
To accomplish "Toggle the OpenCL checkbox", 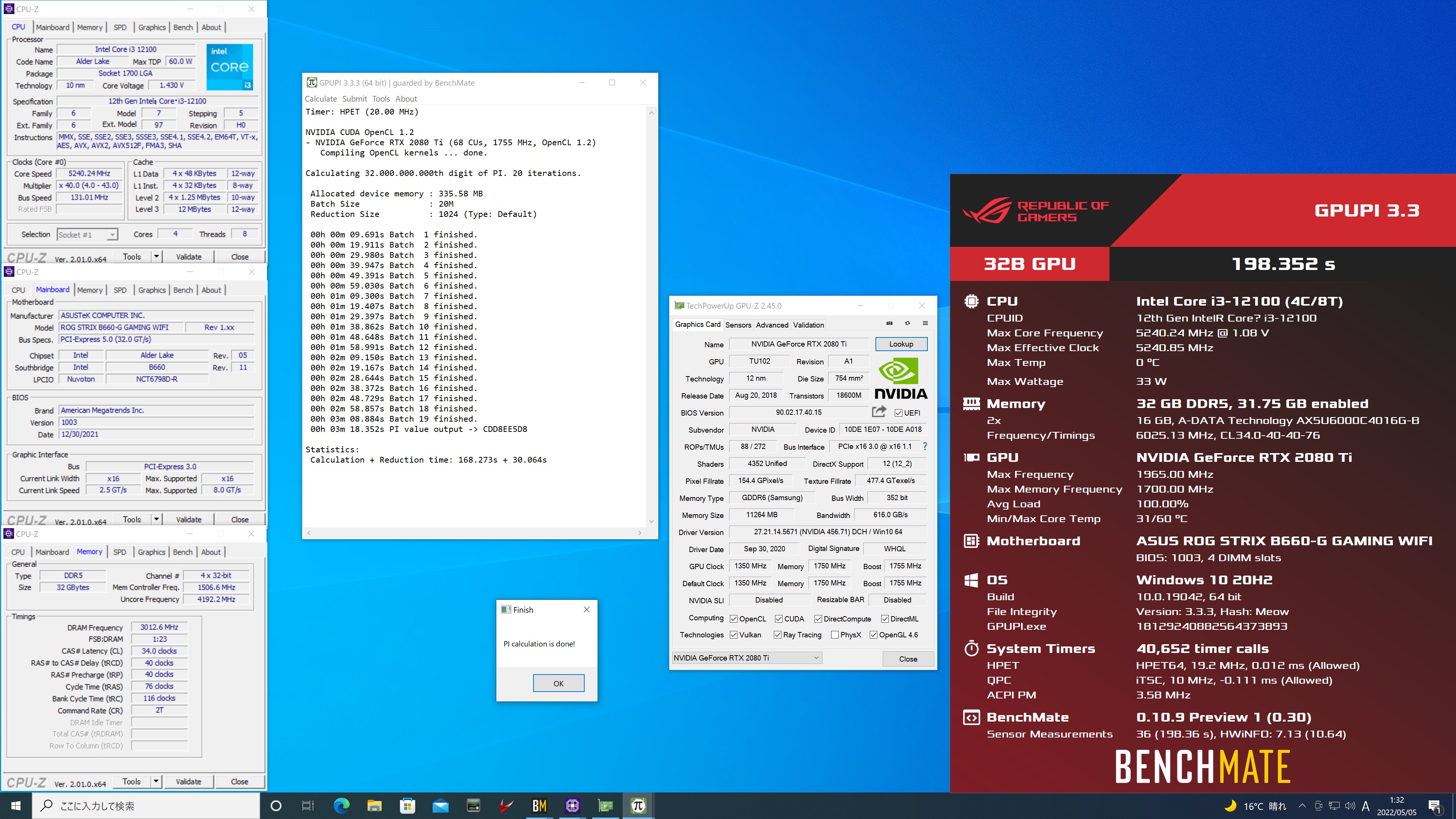I will click(x=734, y=619).
